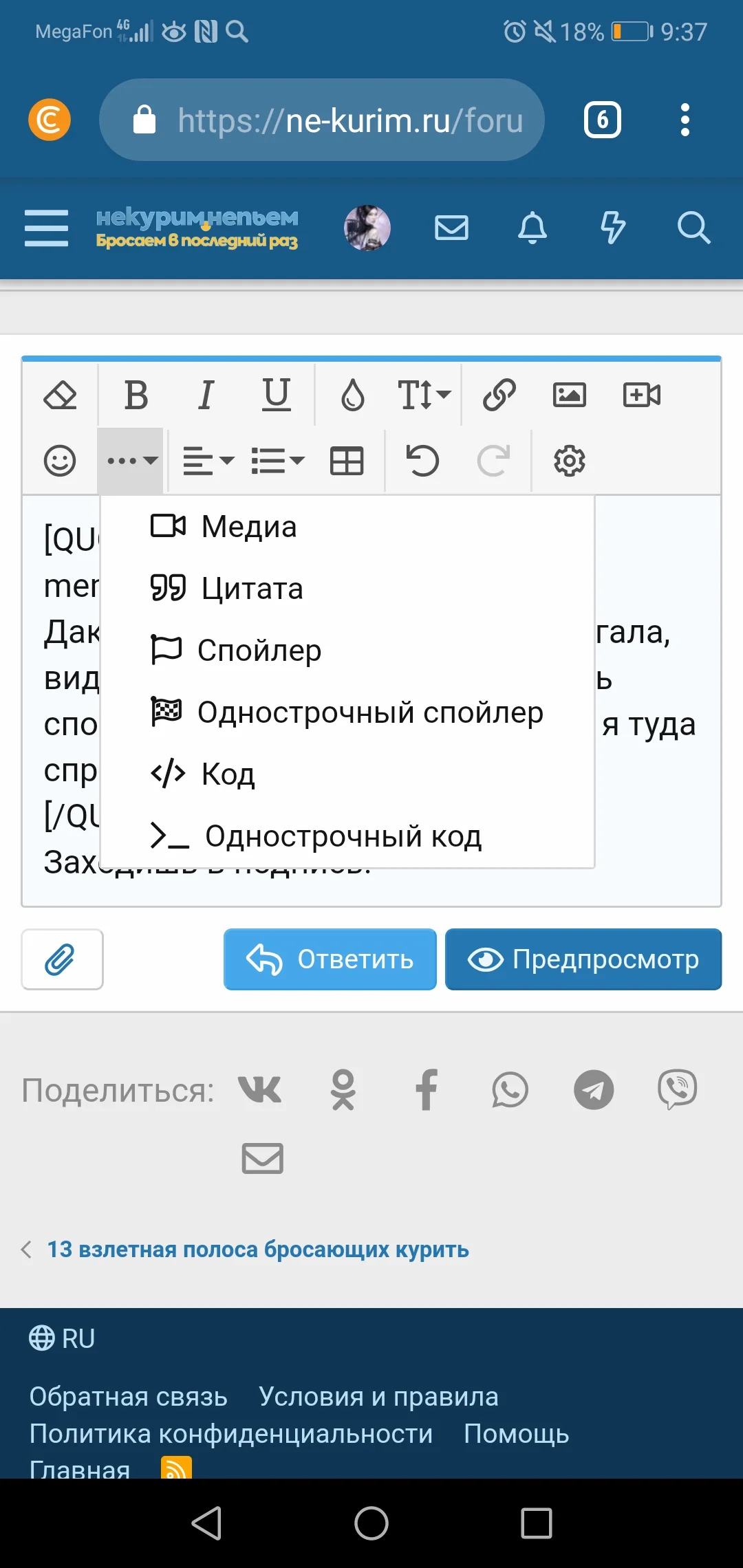The width and height of the screenshot is (743, 1568).
Task: Collapse the more options ellipsis dropdown
Action: point(131,460)
